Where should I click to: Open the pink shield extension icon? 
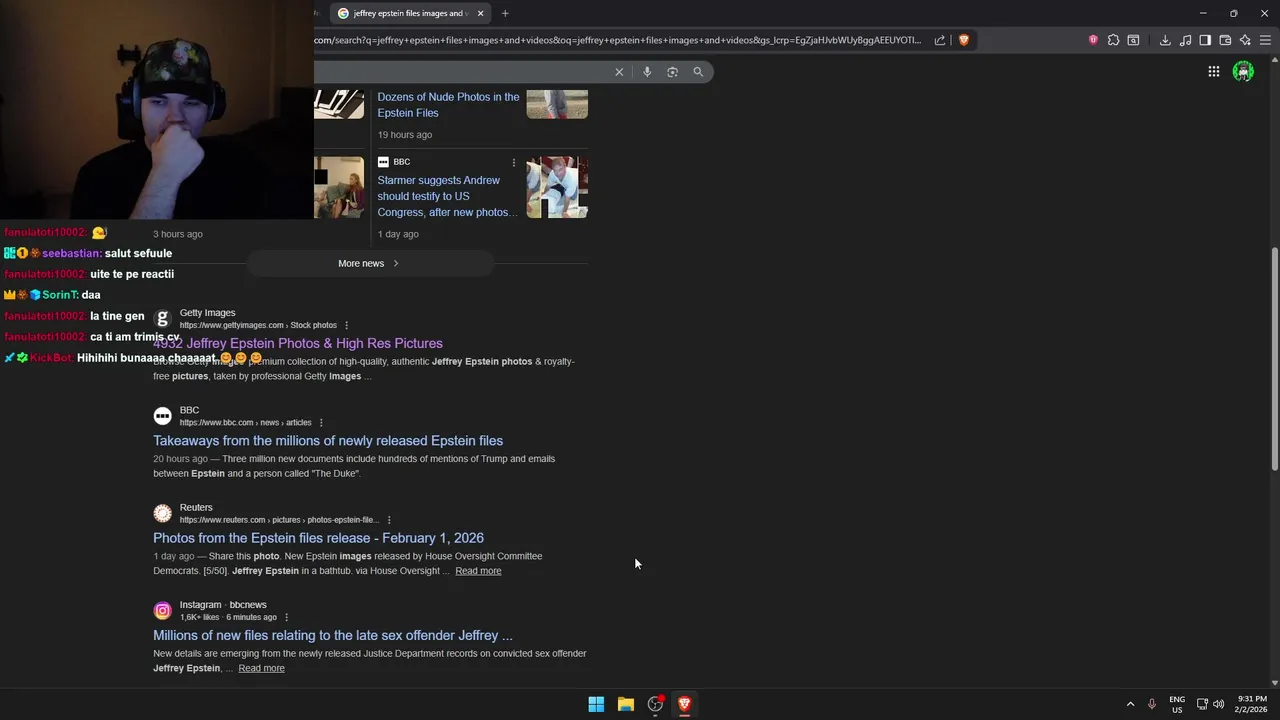coord(1093,40)
